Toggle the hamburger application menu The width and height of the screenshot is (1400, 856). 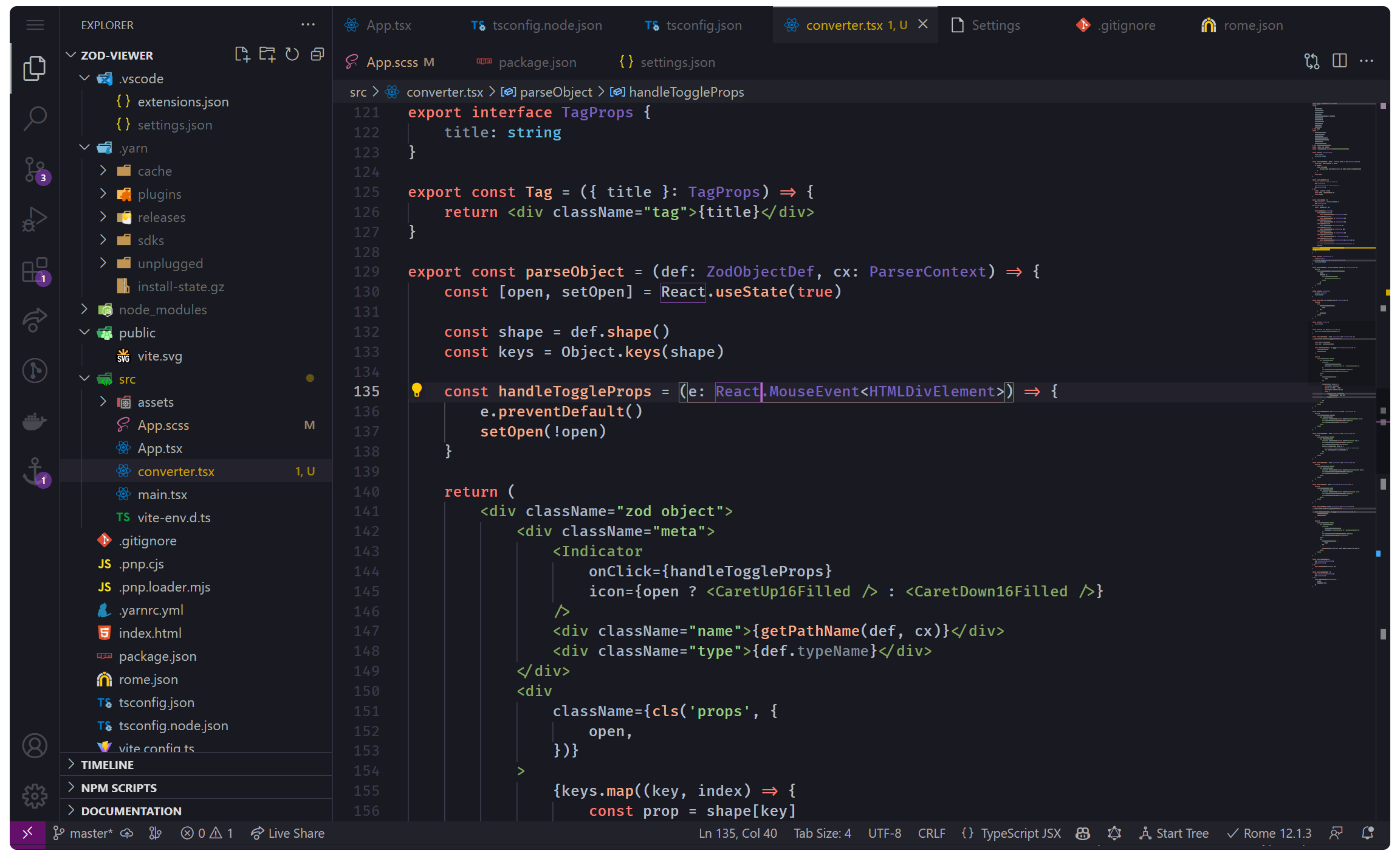click(x=35, y=25)
